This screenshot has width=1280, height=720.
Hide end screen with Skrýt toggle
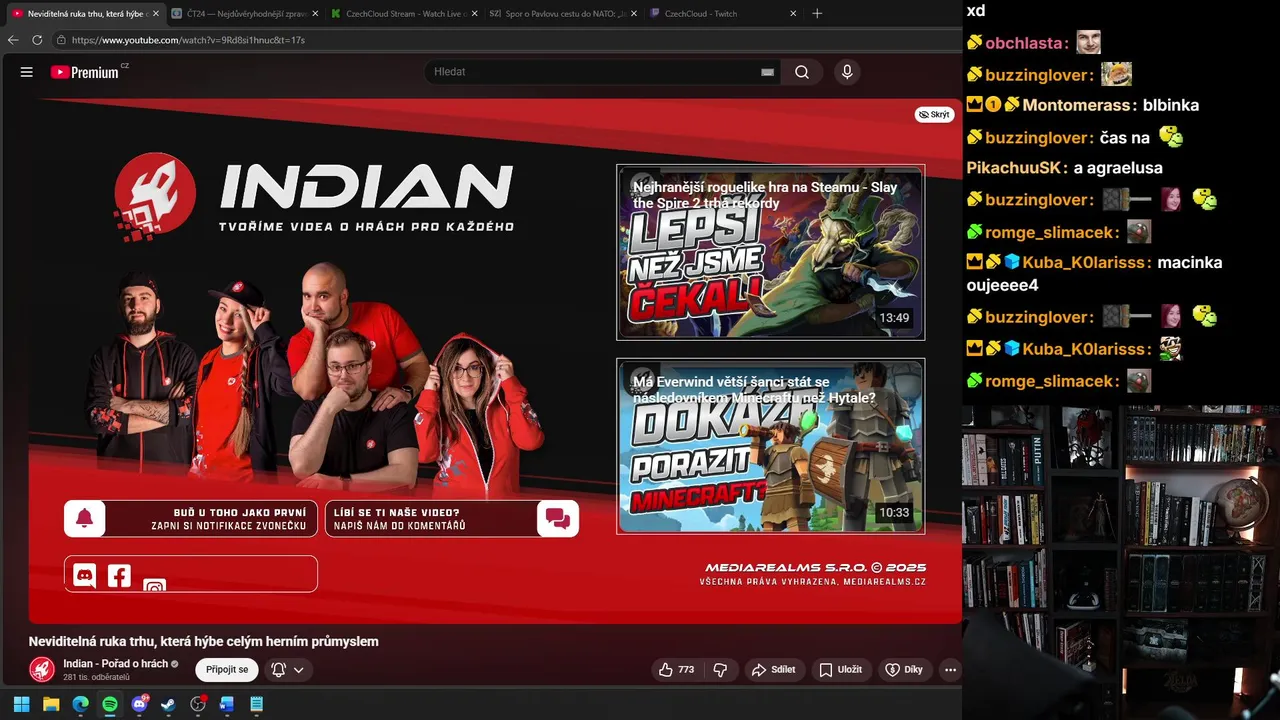pyautogui.click(x=934, y=115)
